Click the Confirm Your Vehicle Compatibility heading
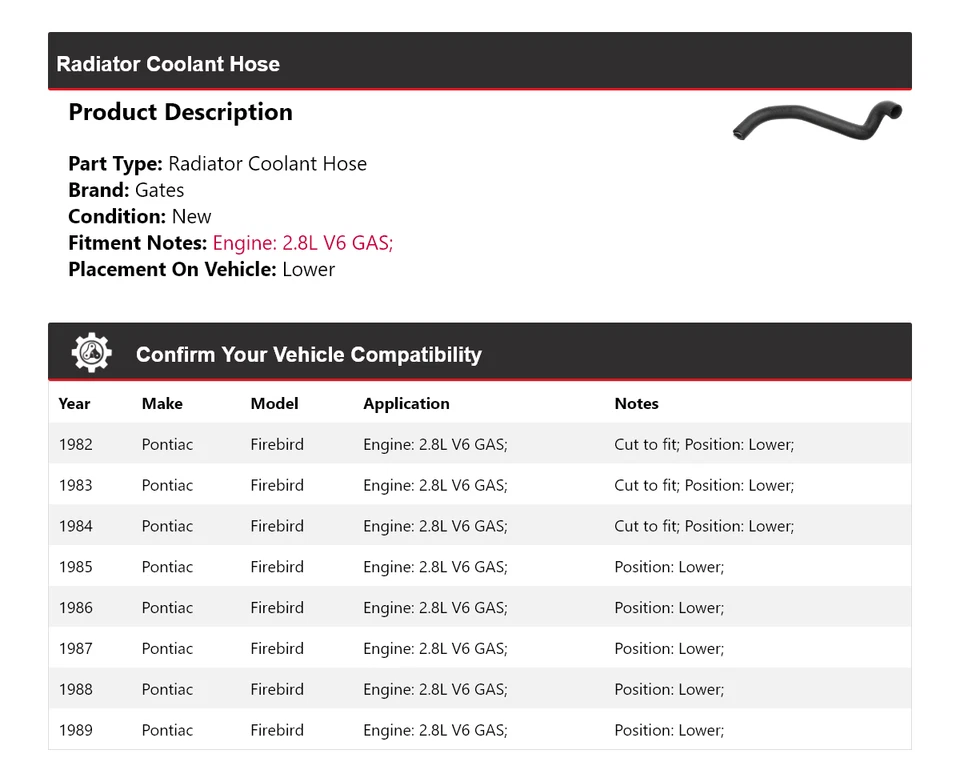 308,355
